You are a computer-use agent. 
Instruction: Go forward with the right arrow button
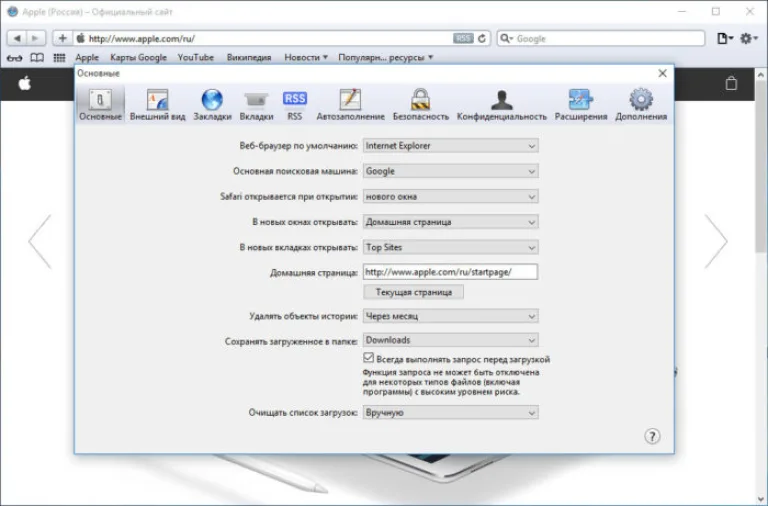pos(36,38)
